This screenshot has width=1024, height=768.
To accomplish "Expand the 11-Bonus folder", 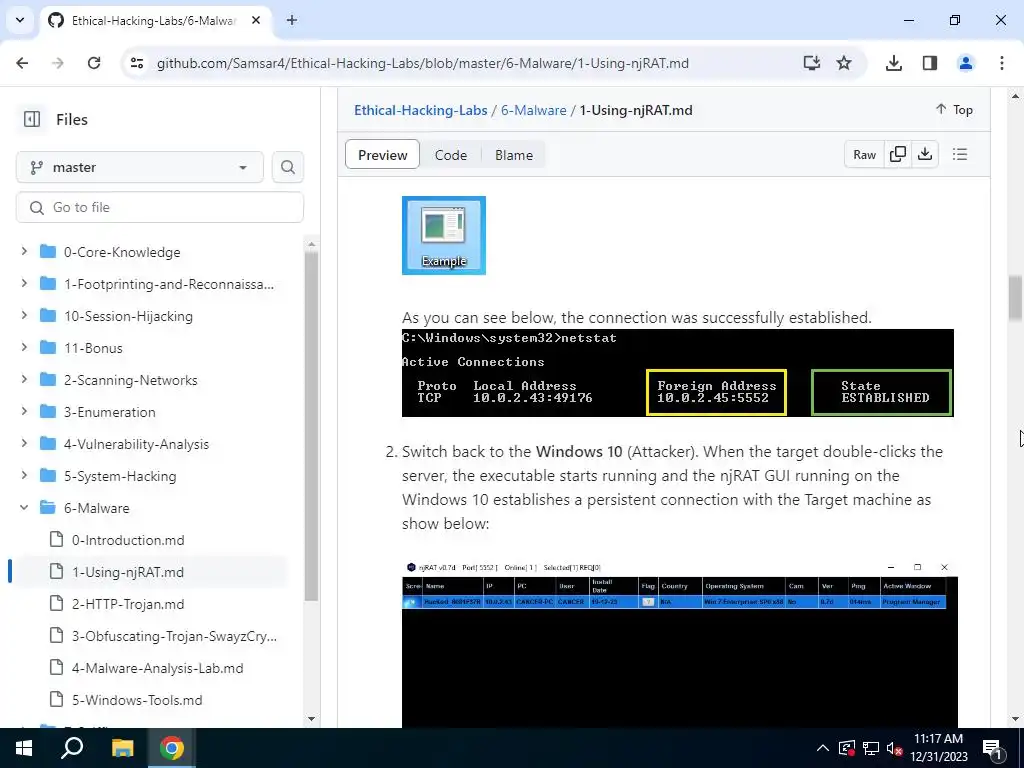I will [x=24, y=347].
